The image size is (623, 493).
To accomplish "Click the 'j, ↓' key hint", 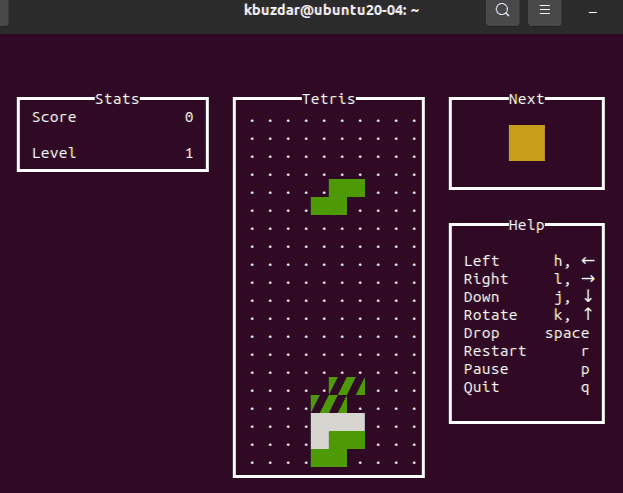I will (575, 297).
